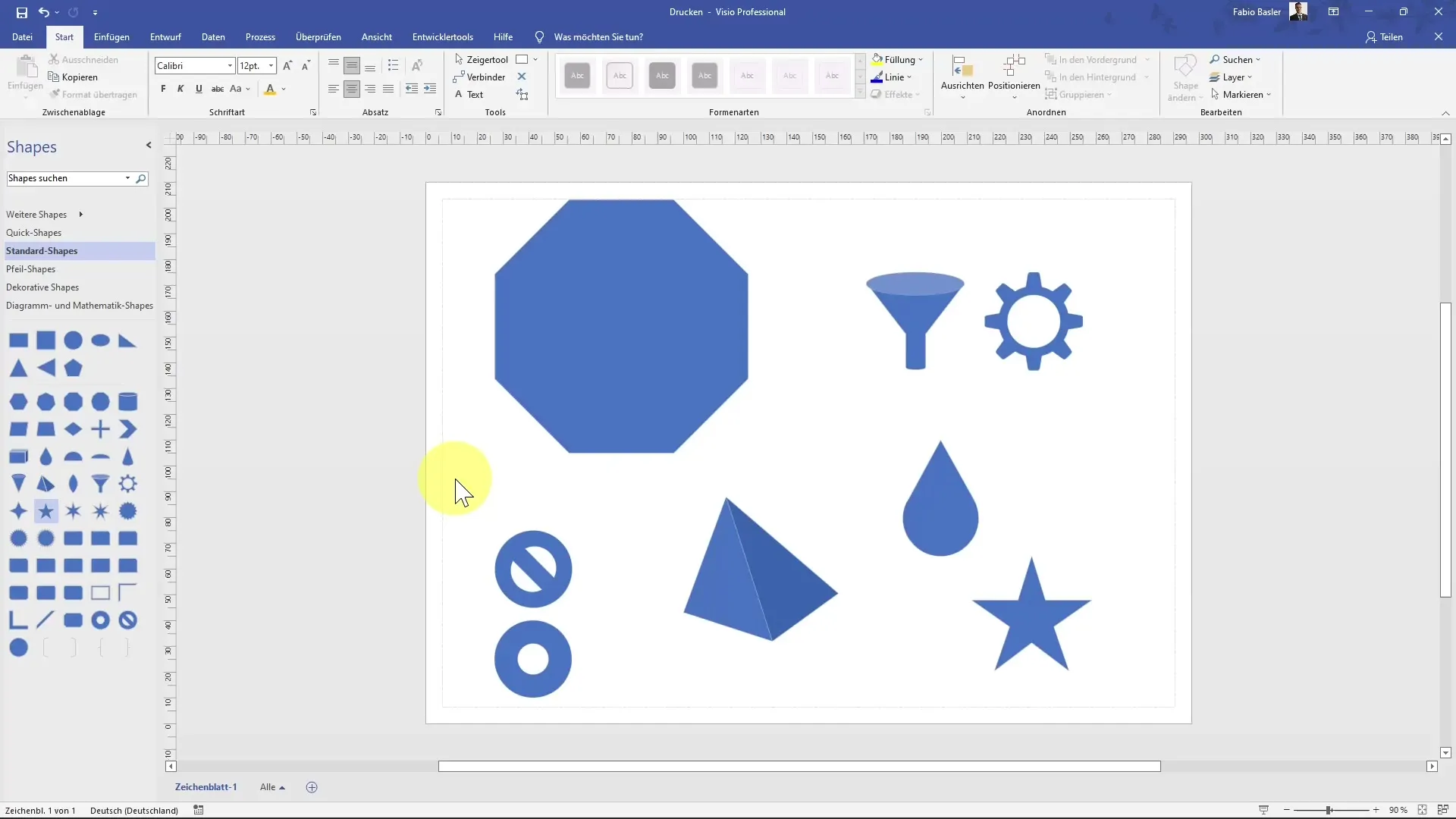Click the Positionieren button
Image resolution: width=1456 pixels, height=819 pixels.
pyautogui.click(x=1014, y=77)
